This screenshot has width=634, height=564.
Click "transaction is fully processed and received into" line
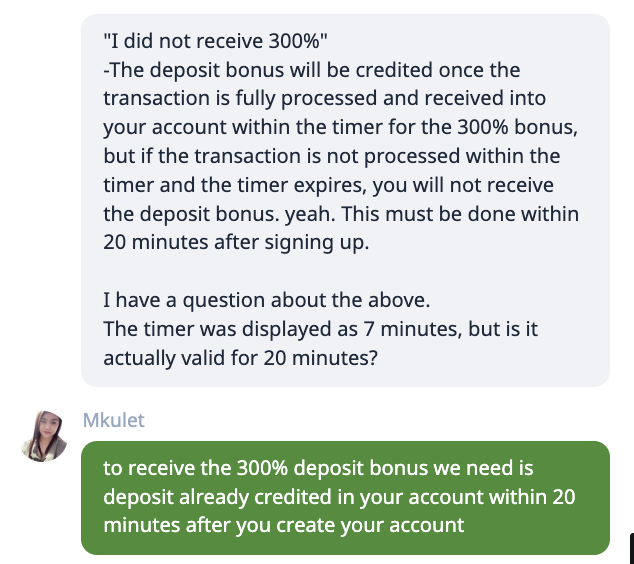tap(325, 98)
